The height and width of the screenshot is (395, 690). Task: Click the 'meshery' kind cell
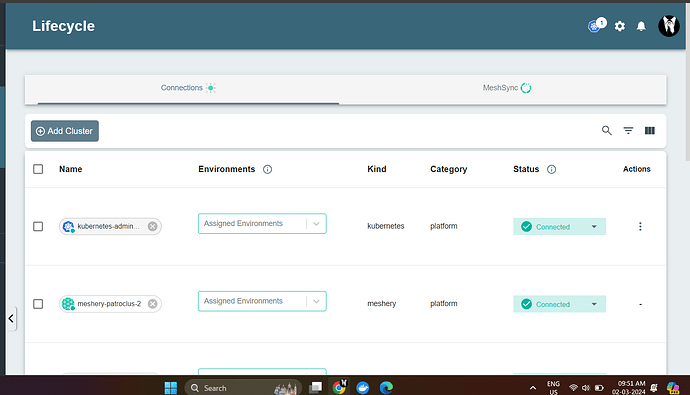pyautogui.click(x=382, y=304)
